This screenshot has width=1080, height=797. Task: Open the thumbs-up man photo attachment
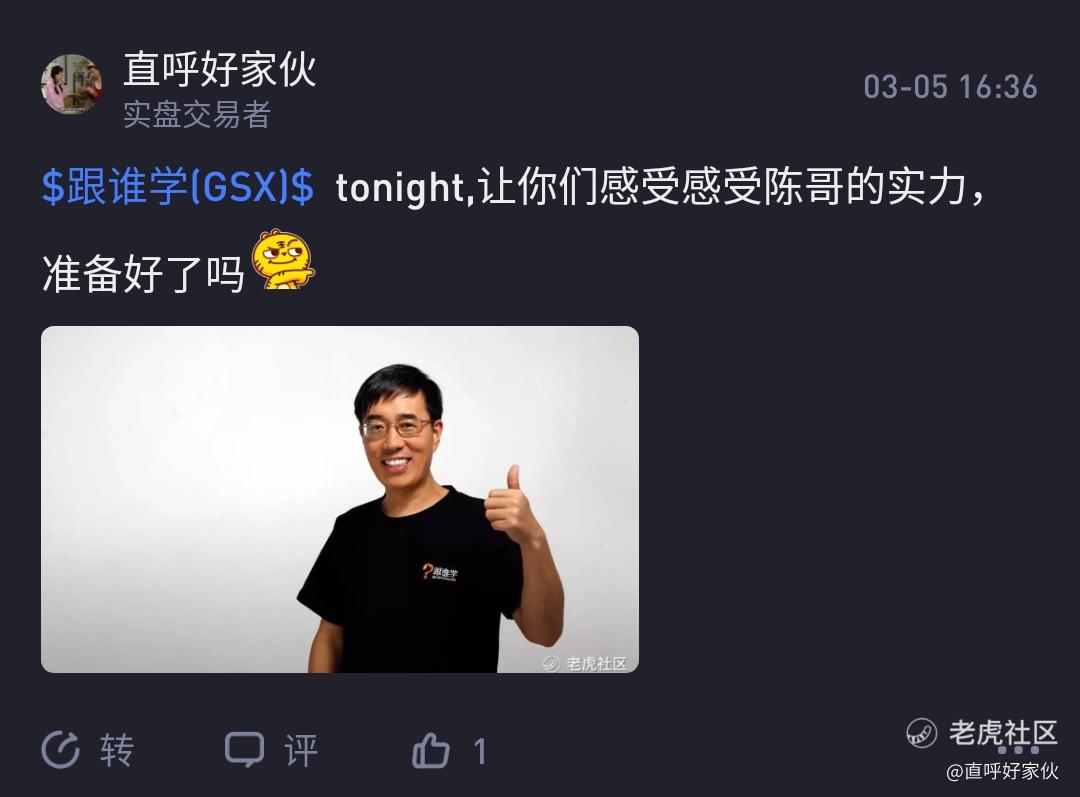click(x=340, y=499)
